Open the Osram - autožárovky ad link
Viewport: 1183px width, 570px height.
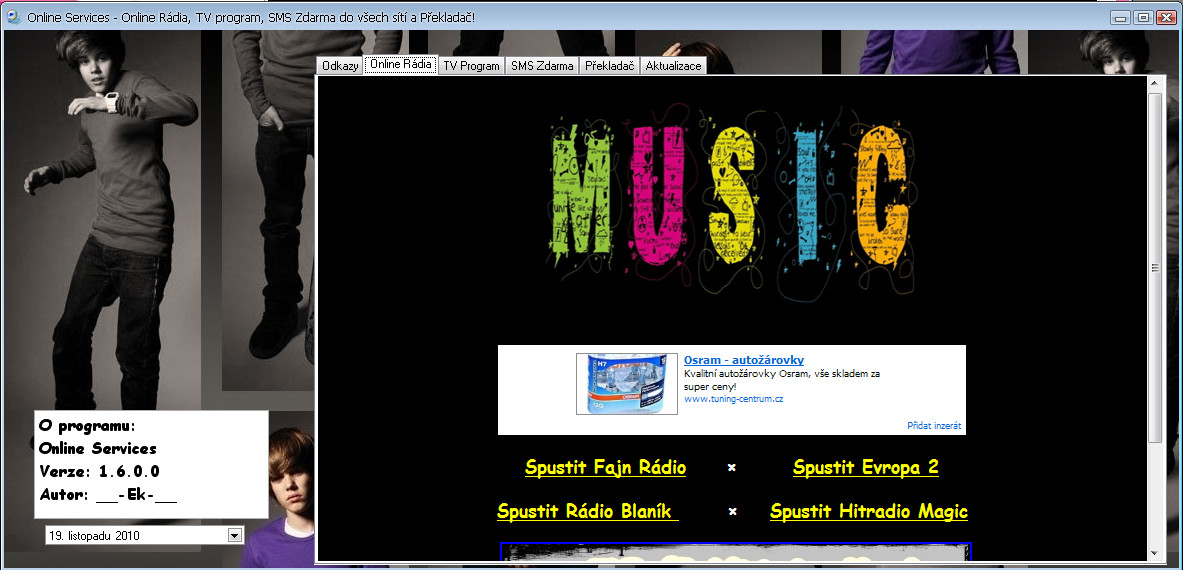point(744,360)
